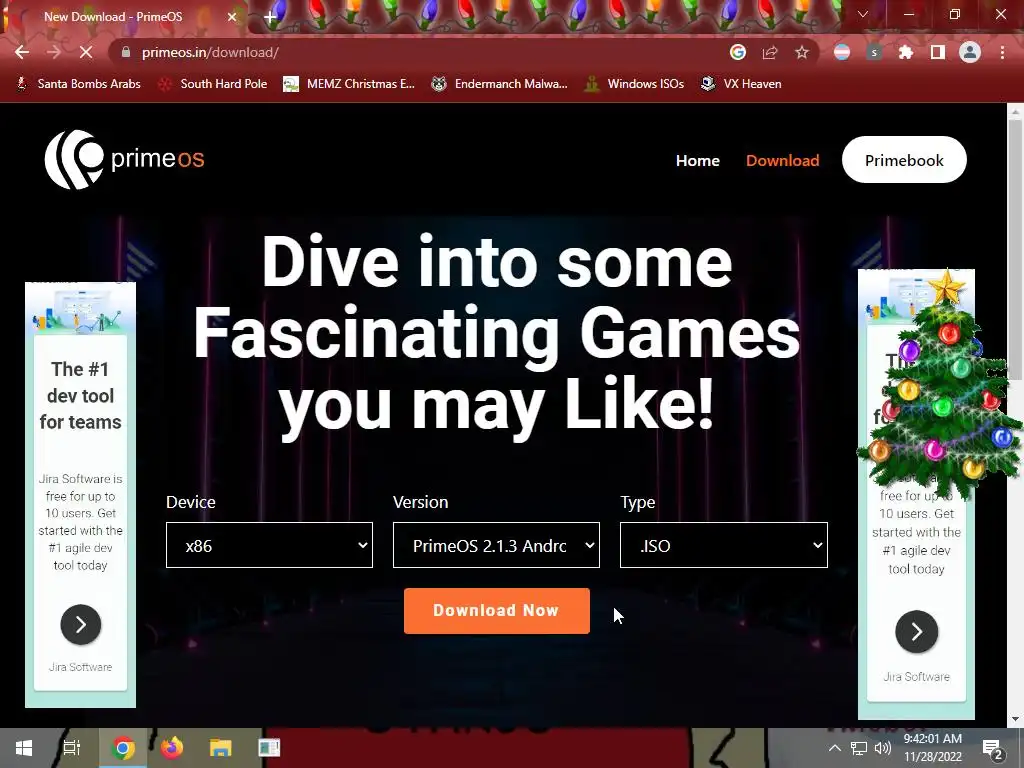Open a new tab with plus button
This screenshot has height=768, width=1024.
pos(270,17)
